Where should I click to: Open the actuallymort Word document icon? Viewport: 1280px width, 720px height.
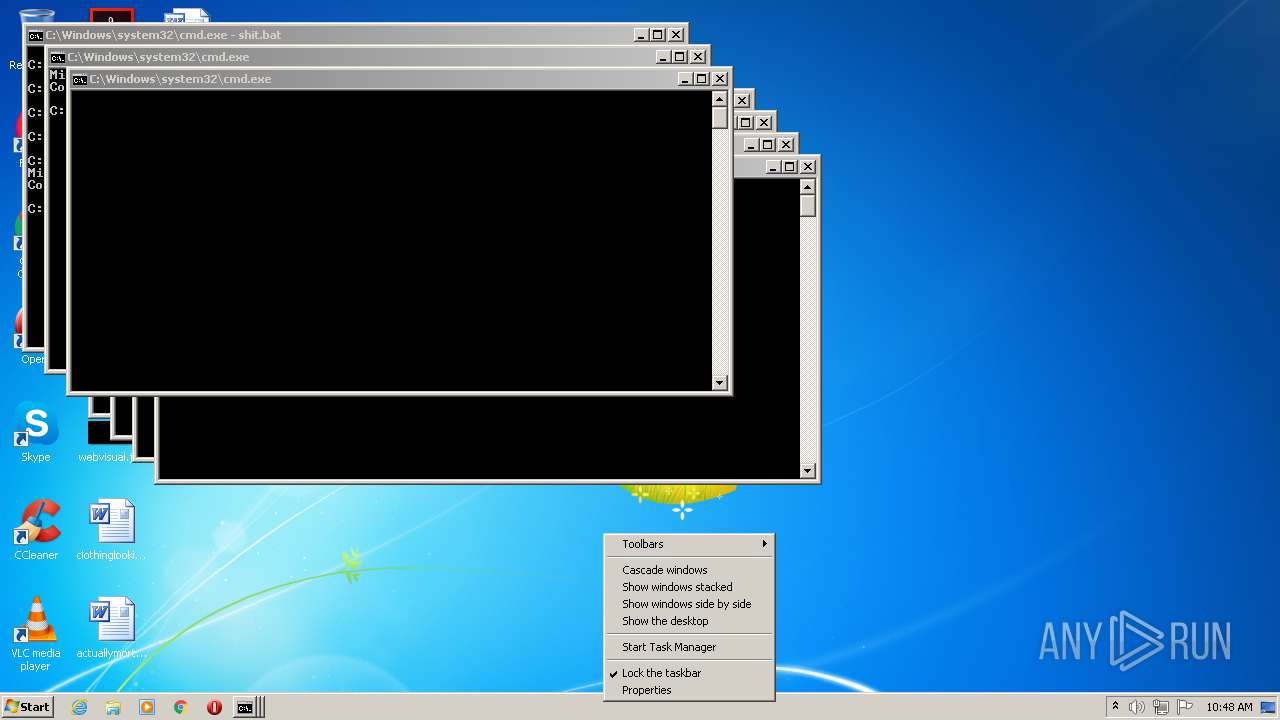[x=111, y=629]
